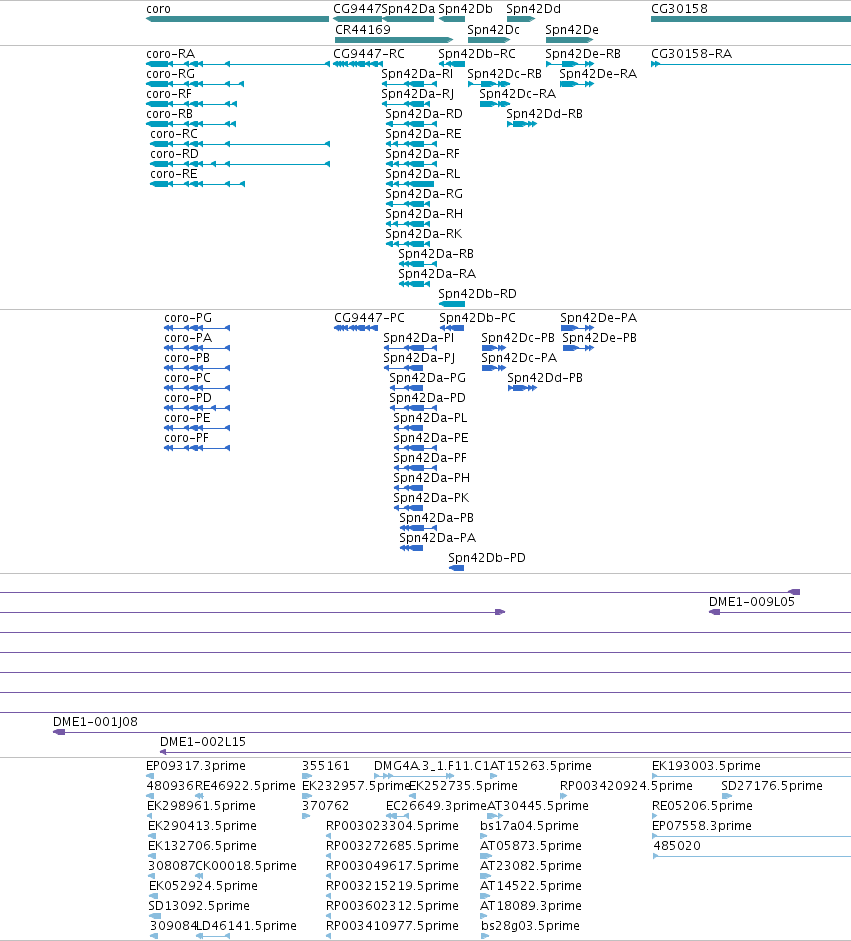The image size is (851, 941).
Task: Click transcript Spn42Da-RJ
Action: point(406,104)
